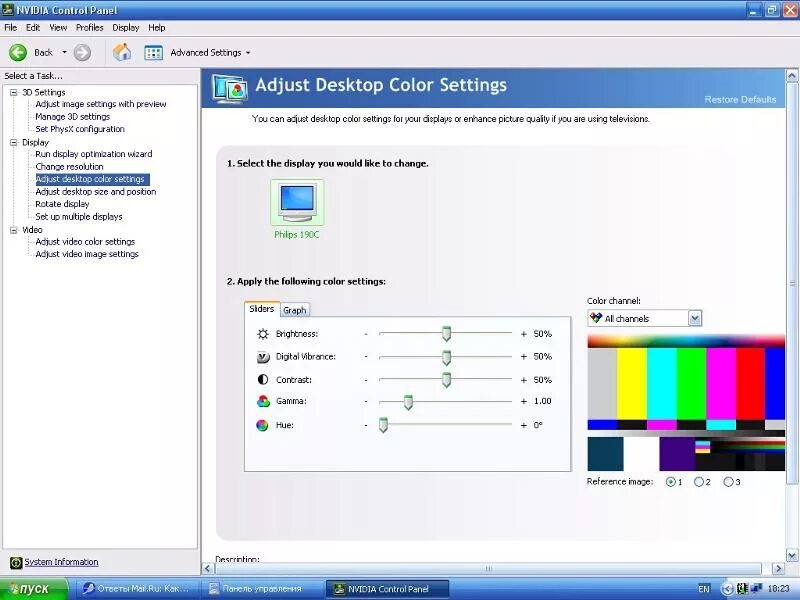
Task: Open Set PhysX configuration task
Action: coord(80,129)
